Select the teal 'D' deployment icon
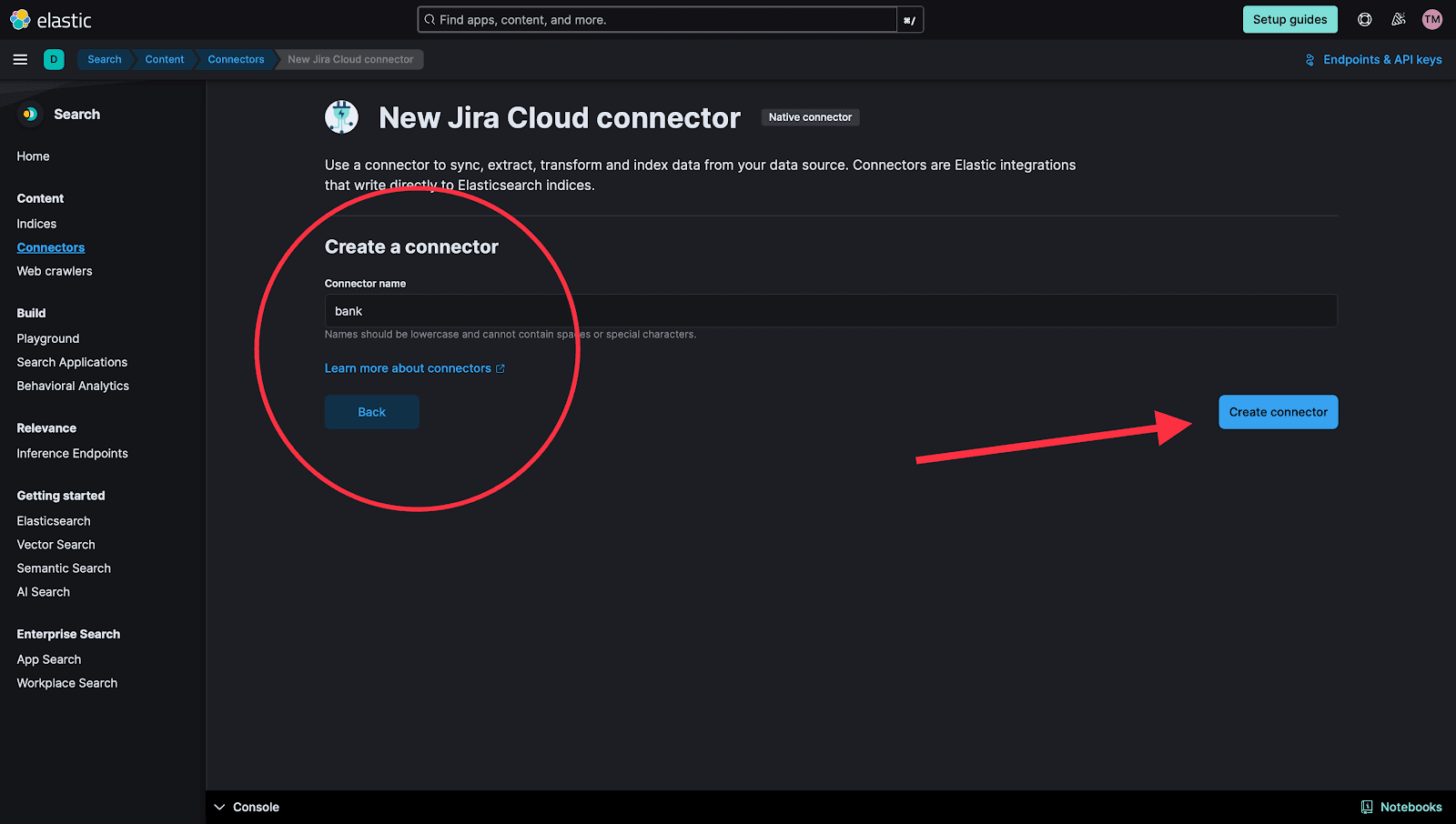This screenshot has width=1456, height=824. click(x=54, y=59)
